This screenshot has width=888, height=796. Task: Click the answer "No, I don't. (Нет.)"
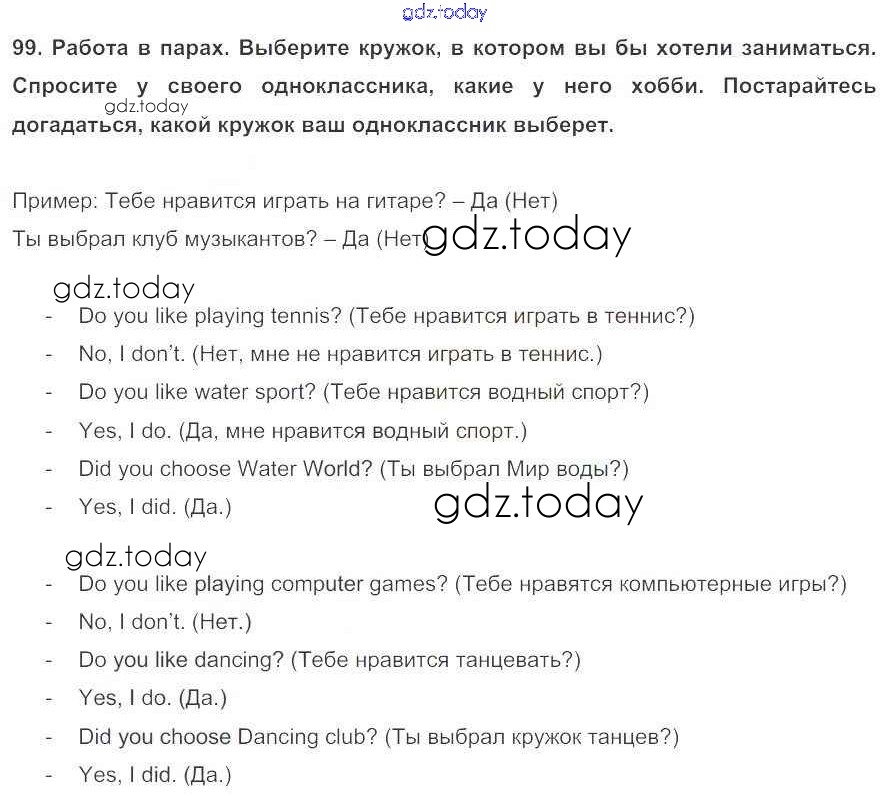coord(165,622)
